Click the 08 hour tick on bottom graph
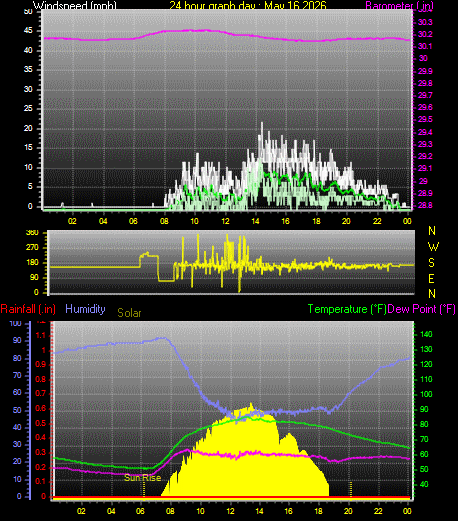 (x=170, y=511)
